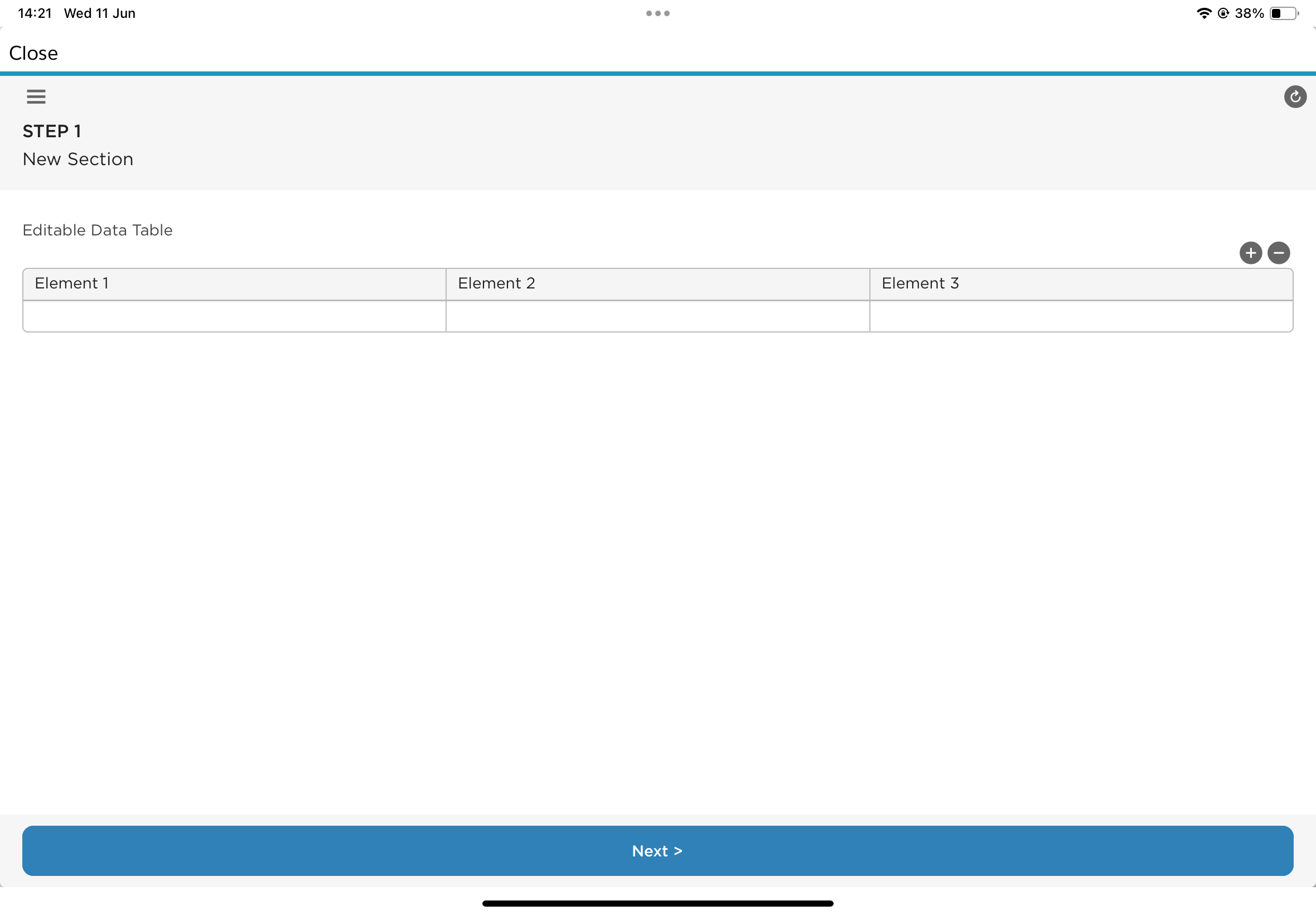Remove a row with the minus icon
Viewport: 1316px width, 915px height.
tap(1278, 253)
